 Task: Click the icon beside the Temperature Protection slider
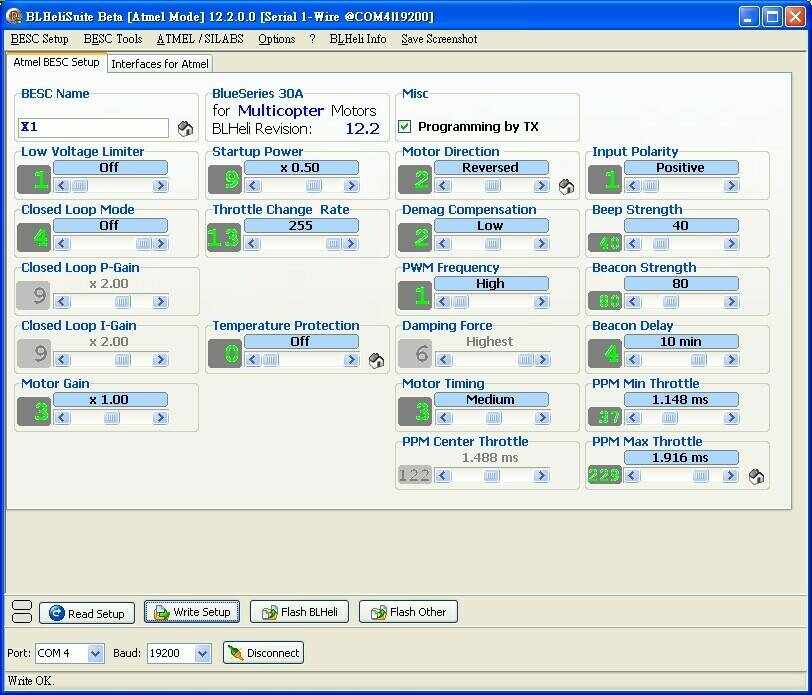click(376, 360)
